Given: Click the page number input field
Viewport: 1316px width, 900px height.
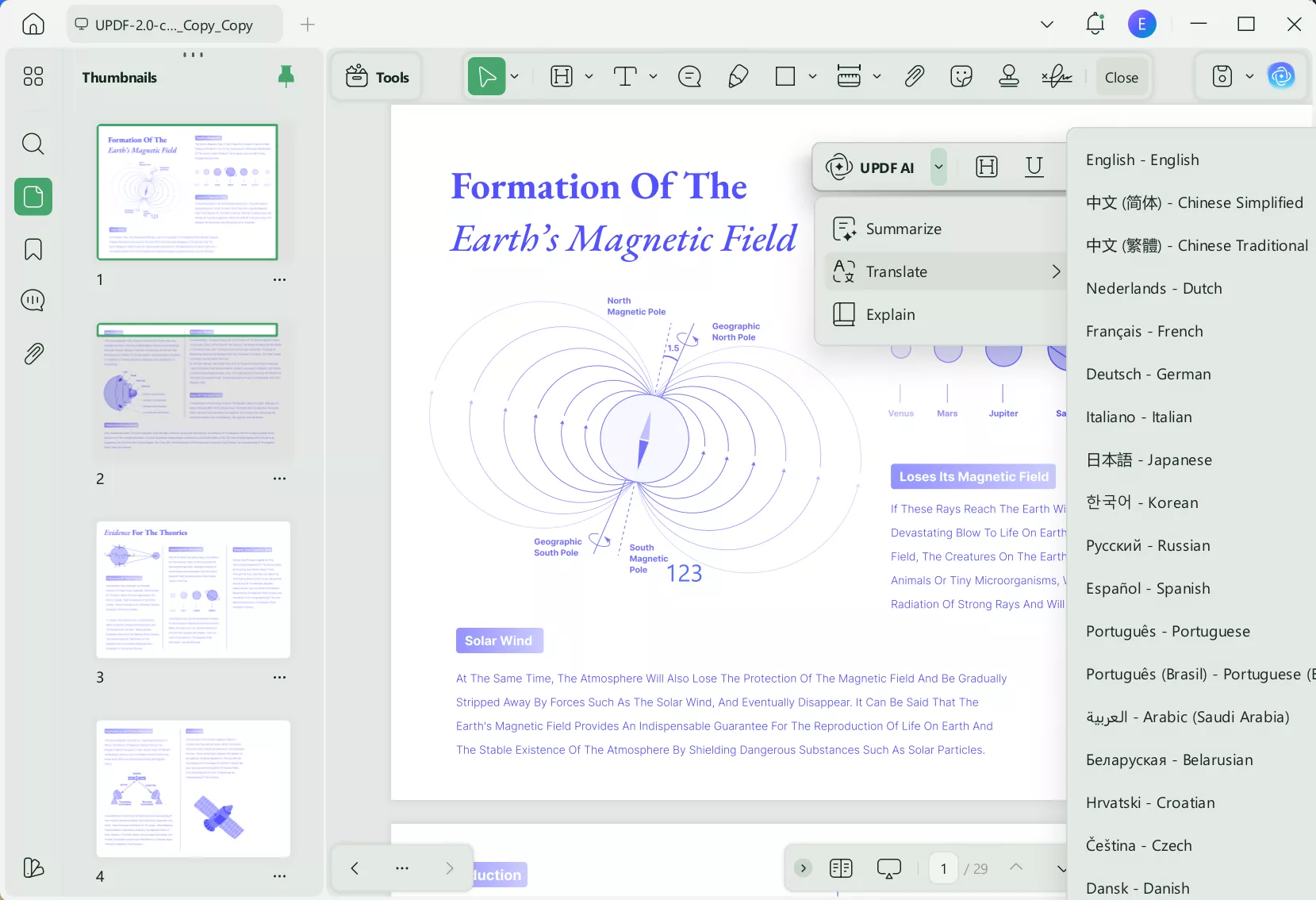Looking at the screenshot, I should click(943, 868).
